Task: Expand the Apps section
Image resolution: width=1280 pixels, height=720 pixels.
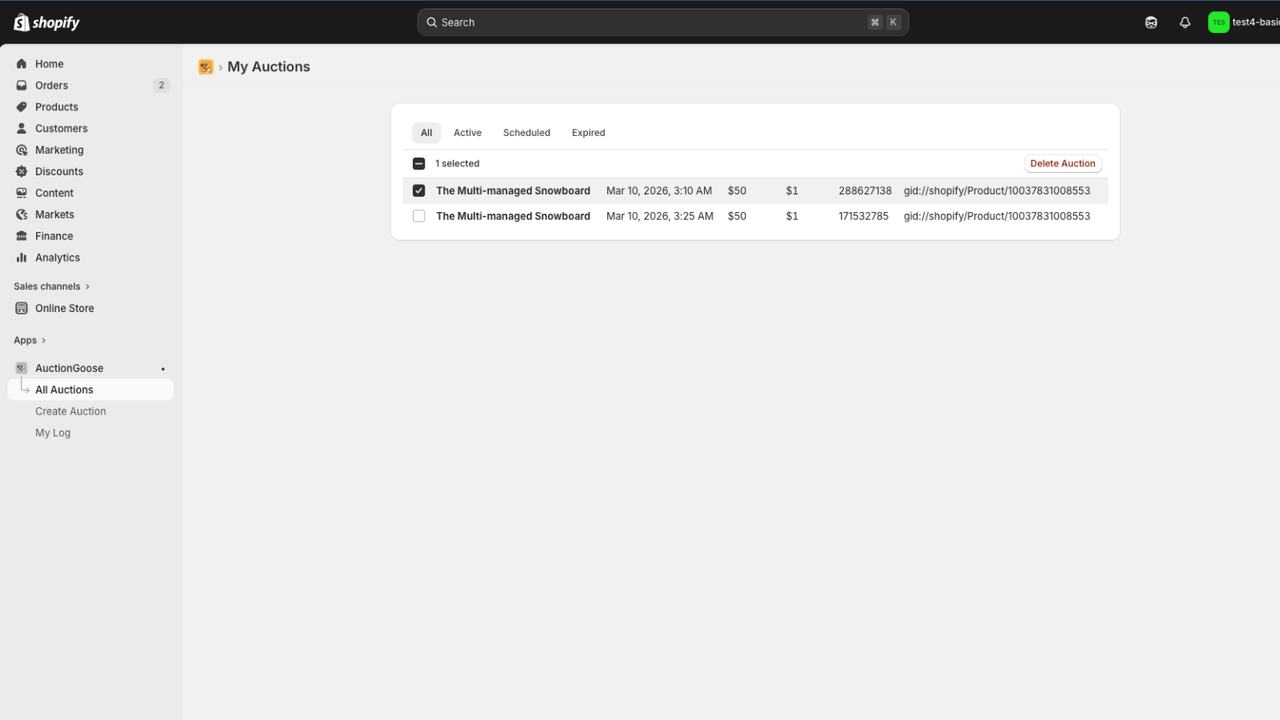Action: (30, 340)
